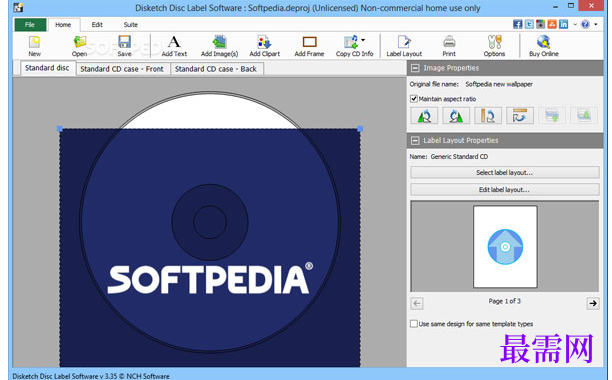Click the label layout page preview thumbnail
This screenshot has width=612, height=380.
(x=505, y=247)
